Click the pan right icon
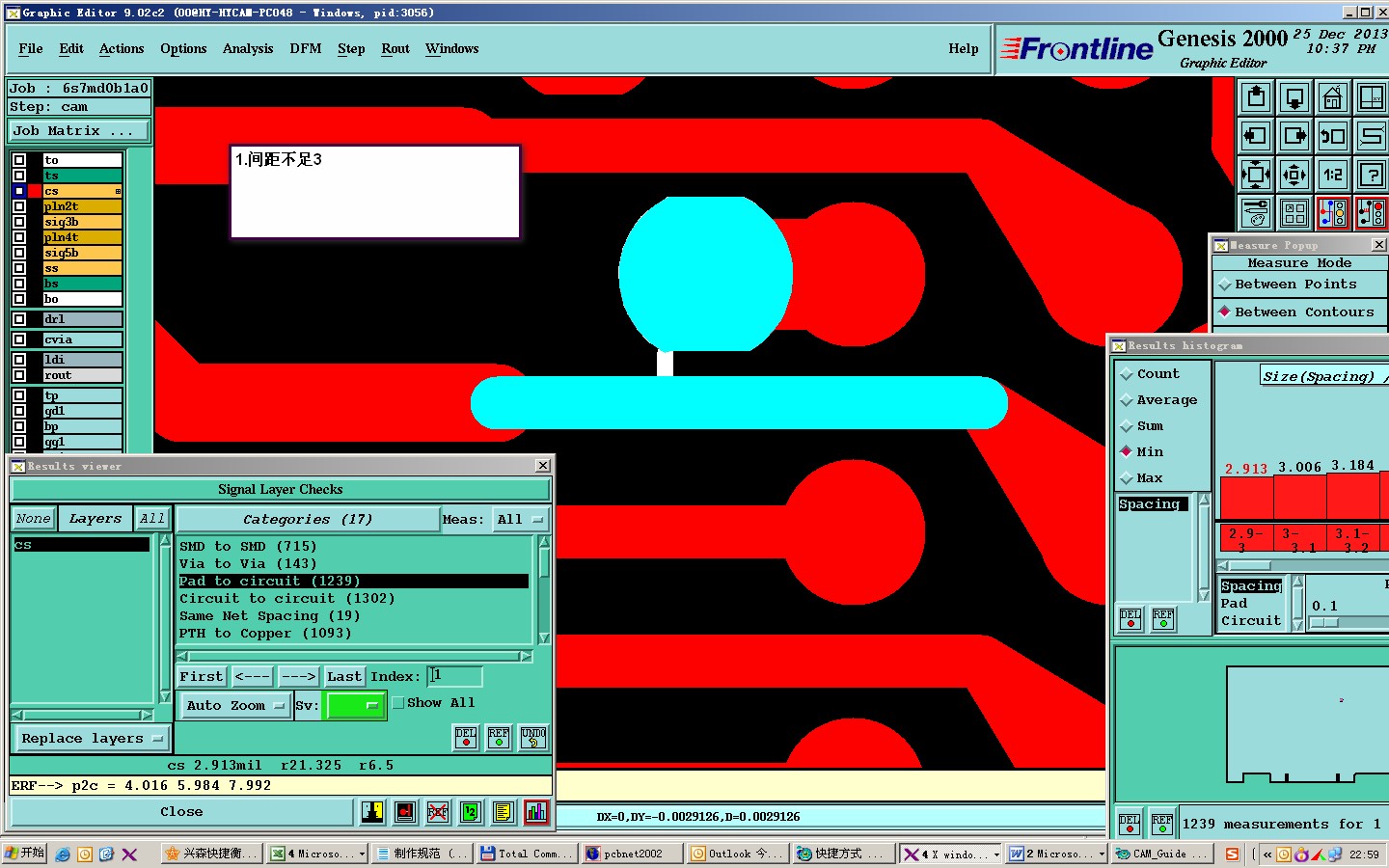The height and width of the screenshot is (868, 1389). [1294, 136]
